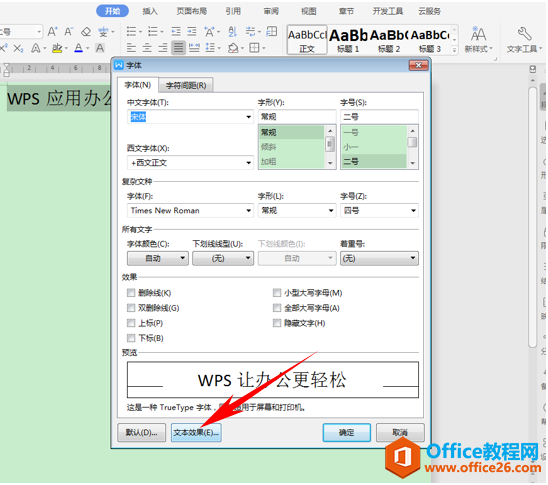Click the decrease indent icon

pos(176,32)
